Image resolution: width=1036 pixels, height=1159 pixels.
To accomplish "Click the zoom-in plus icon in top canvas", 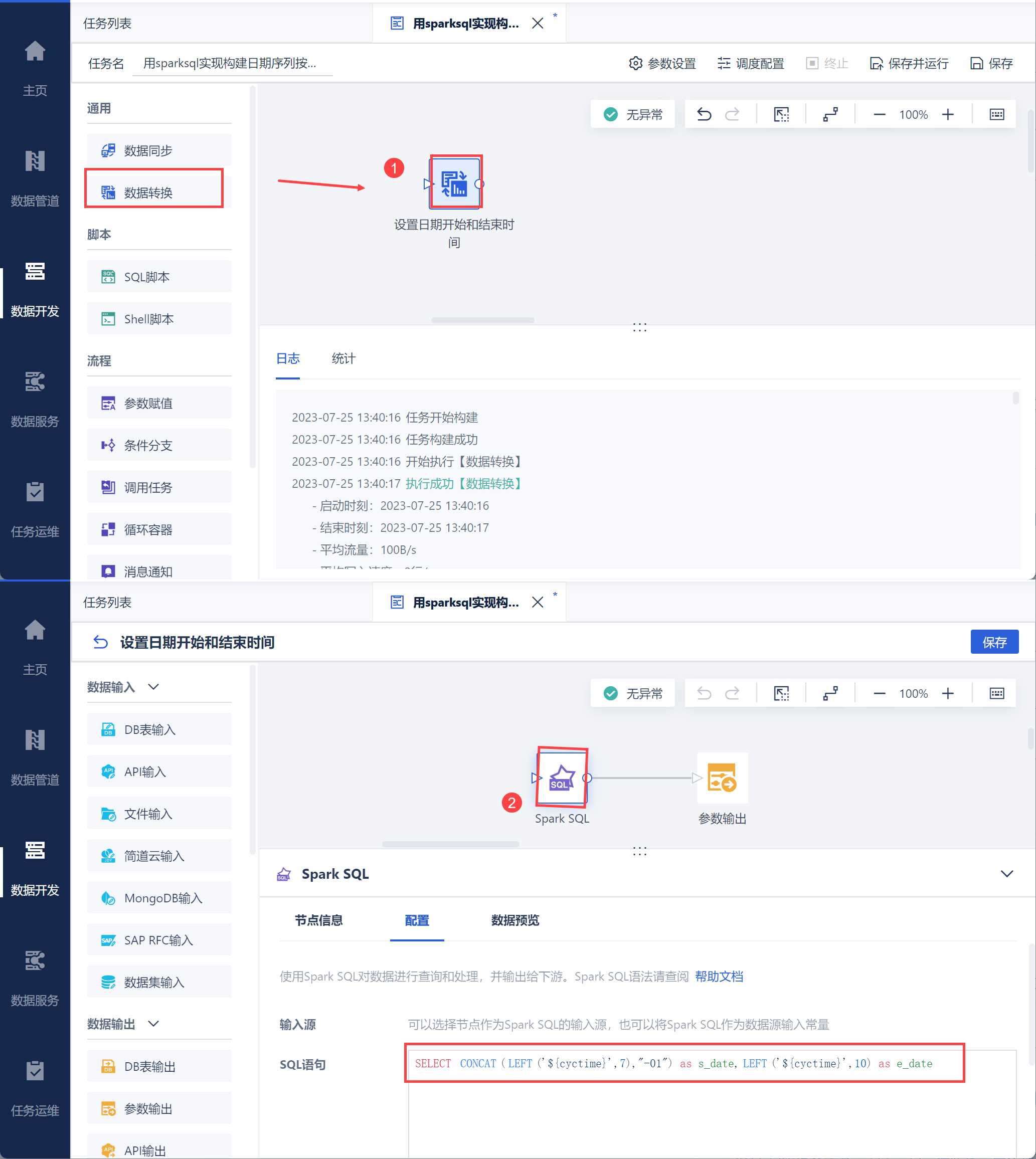I will tap(948, 114).
